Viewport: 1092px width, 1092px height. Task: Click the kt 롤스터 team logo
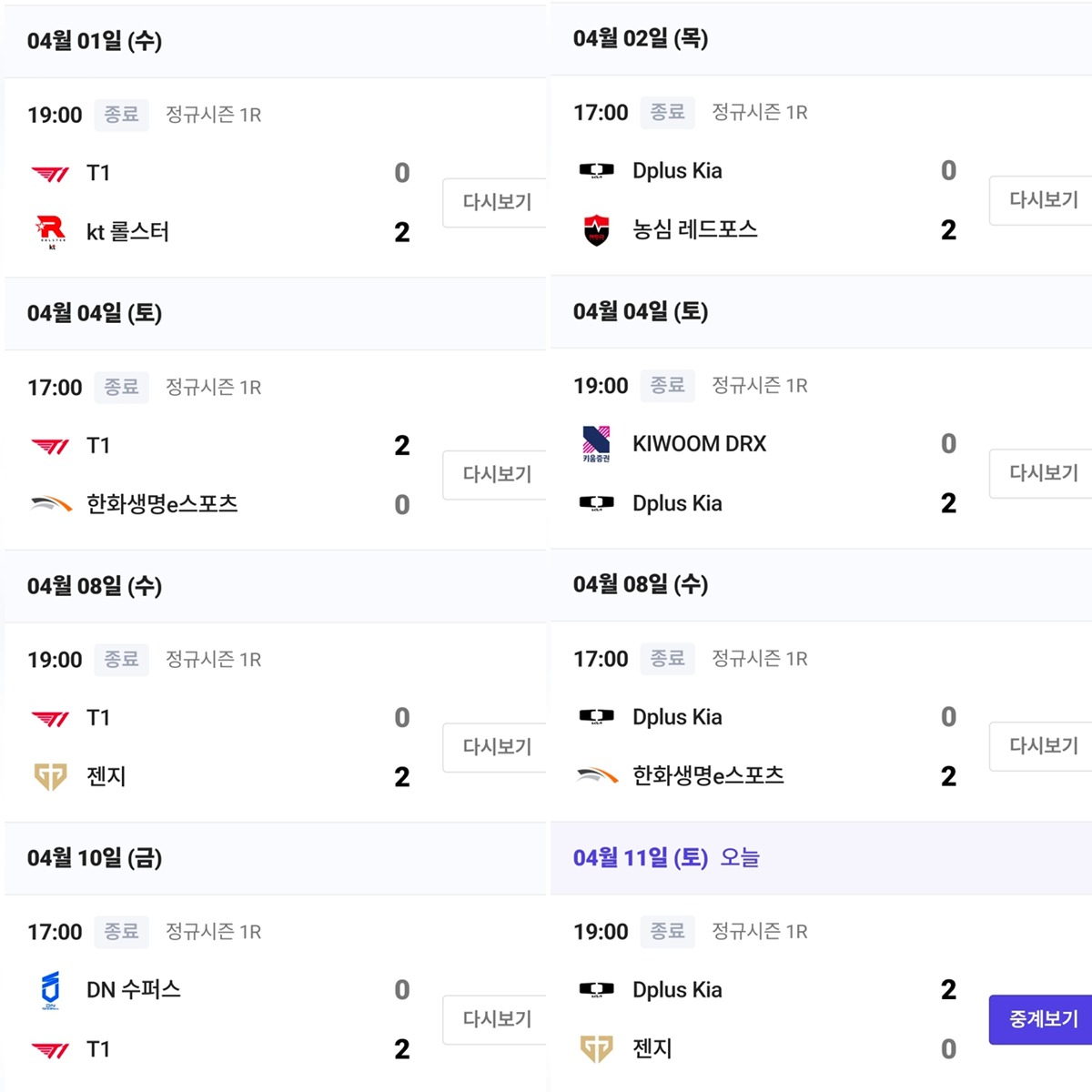click(51, 231)
